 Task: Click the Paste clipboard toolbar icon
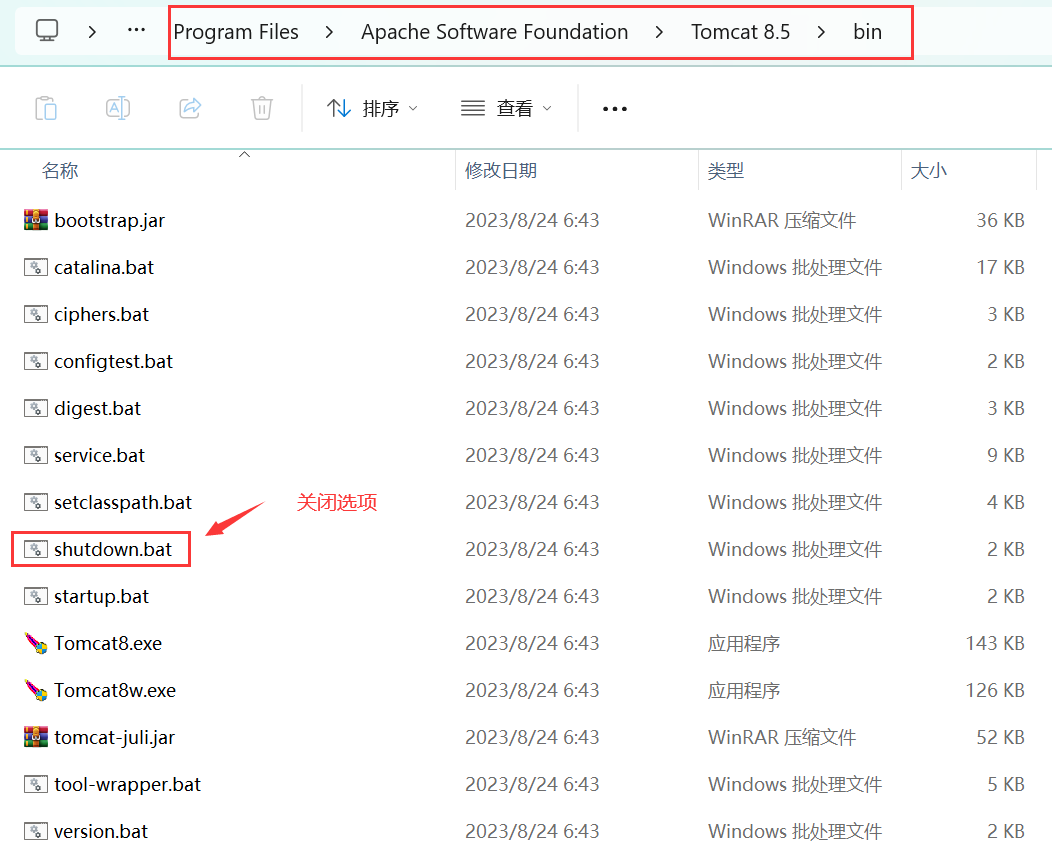point(46,108)
